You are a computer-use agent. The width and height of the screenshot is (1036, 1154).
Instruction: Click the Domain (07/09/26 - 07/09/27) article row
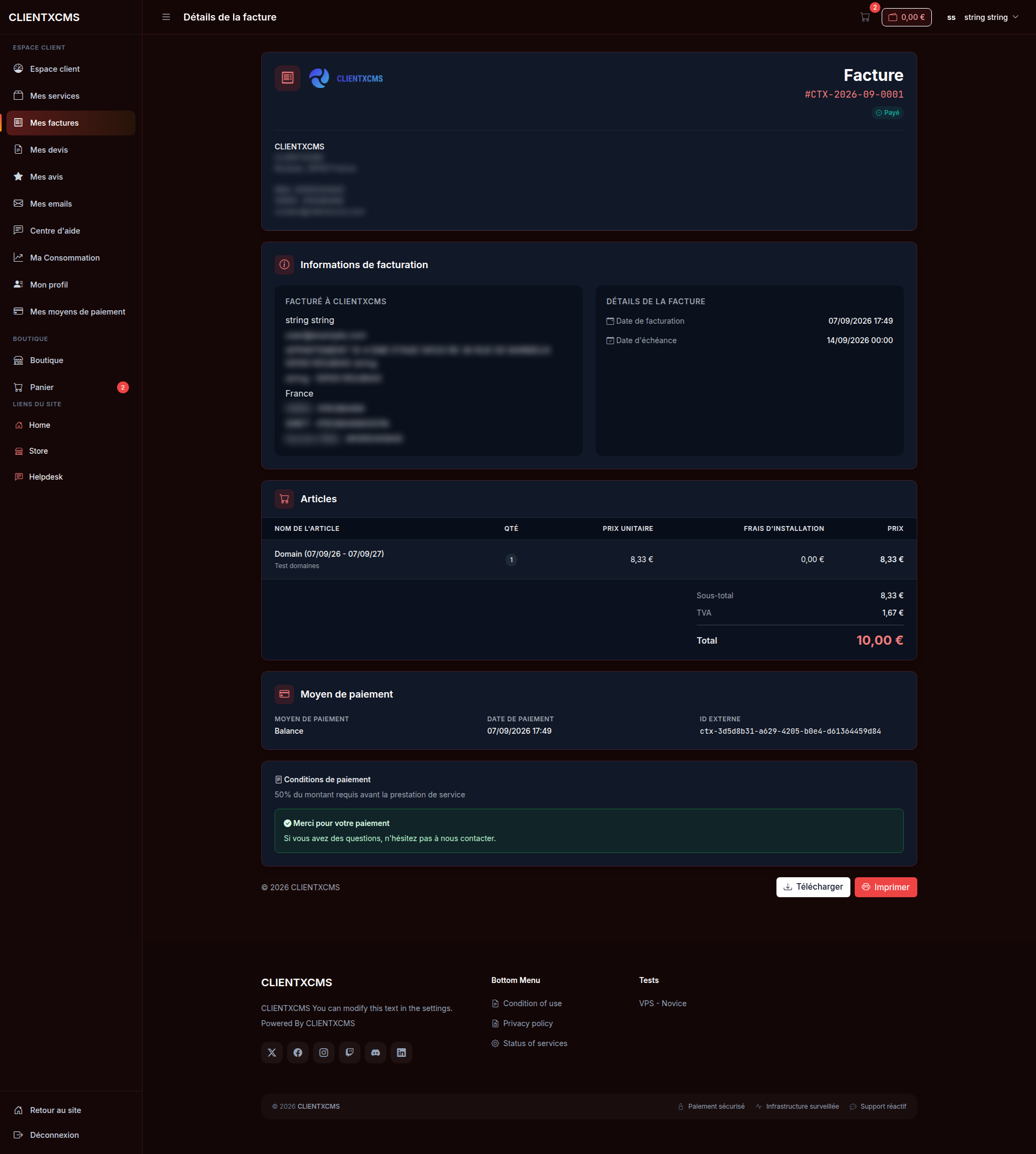point(589,559)
